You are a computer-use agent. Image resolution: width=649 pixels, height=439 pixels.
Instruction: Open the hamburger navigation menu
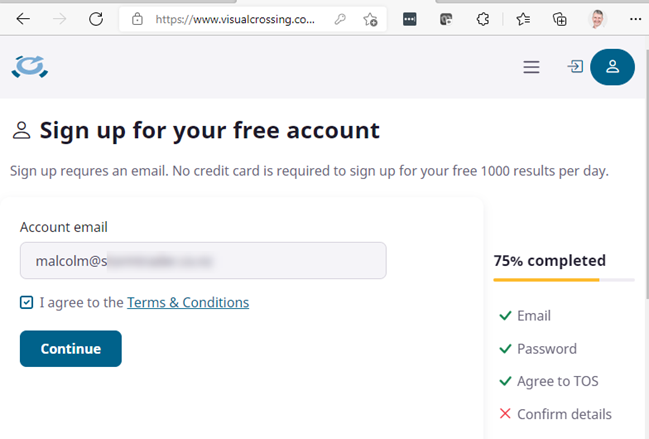coord(531,67)
